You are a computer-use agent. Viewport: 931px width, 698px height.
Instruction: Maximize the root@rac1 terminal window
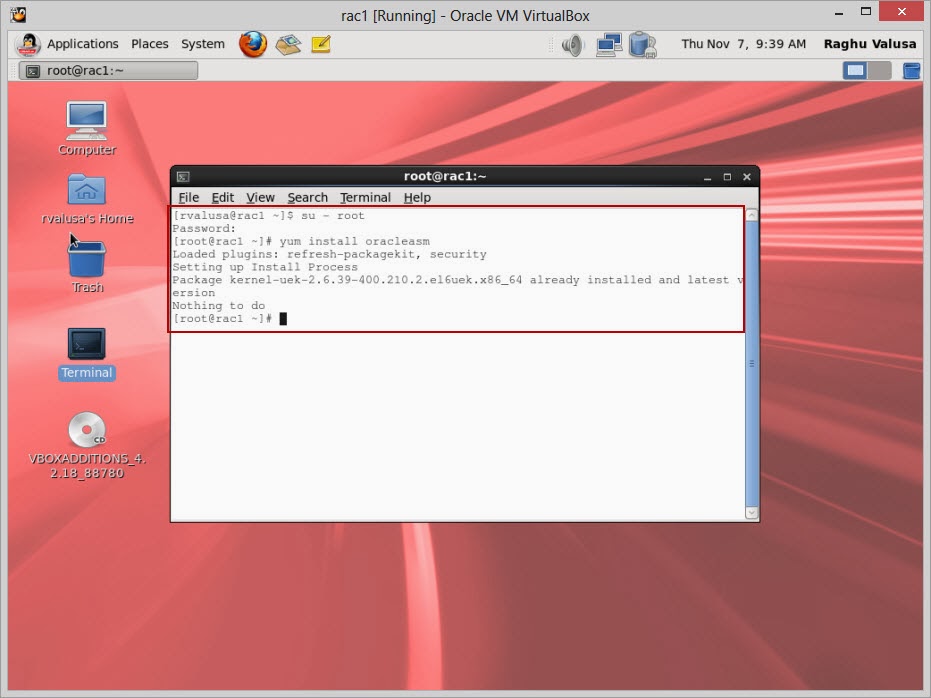point(727,177)
